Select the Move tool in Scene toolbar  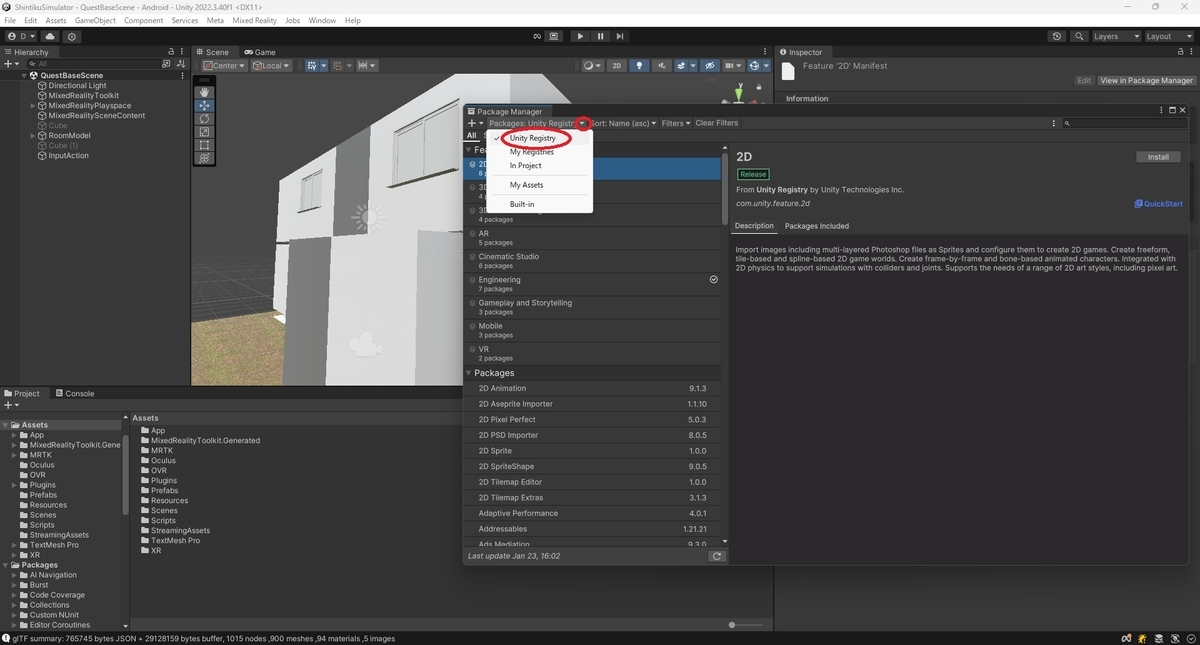point(204,105)
